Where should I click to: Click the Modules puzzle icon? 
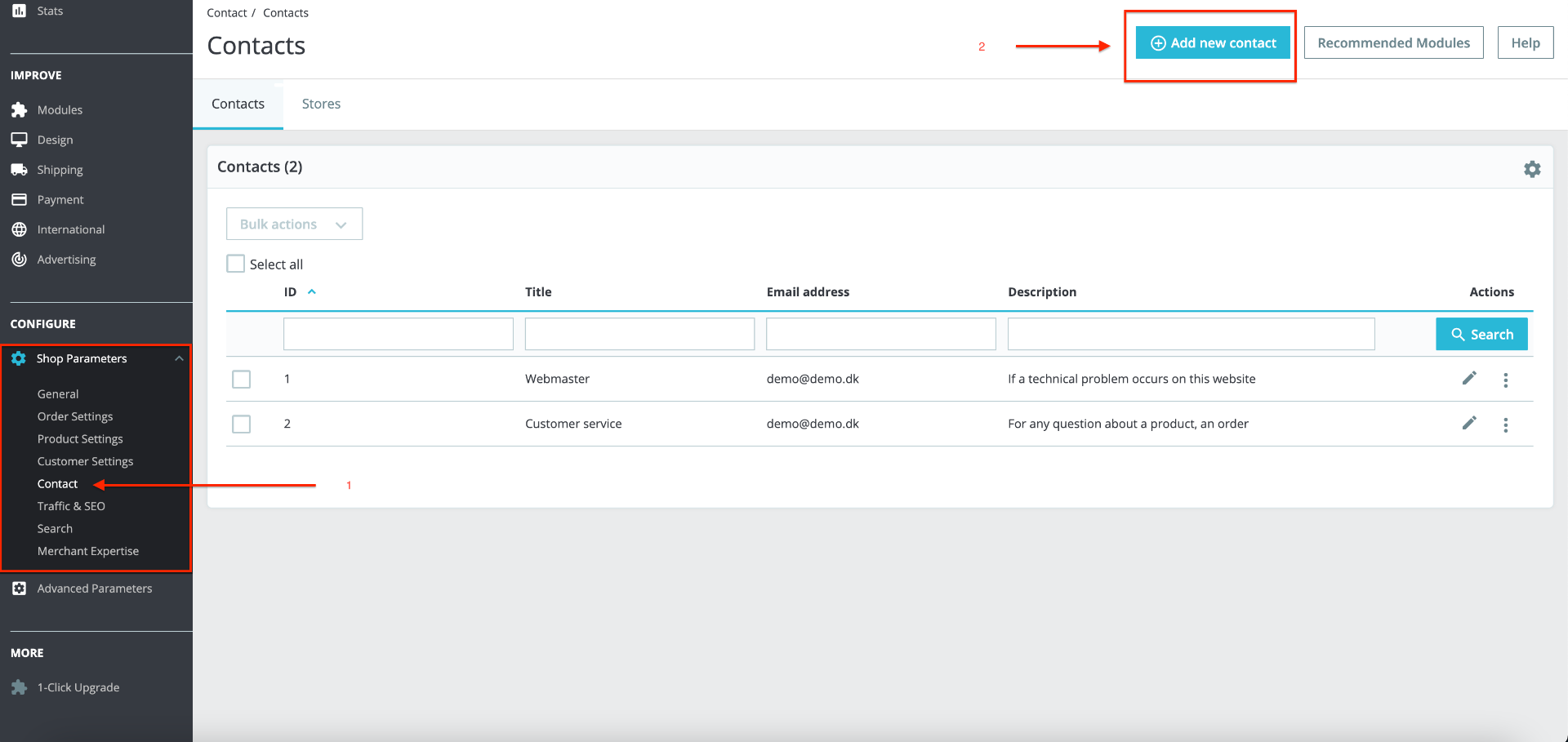point(20,109)
